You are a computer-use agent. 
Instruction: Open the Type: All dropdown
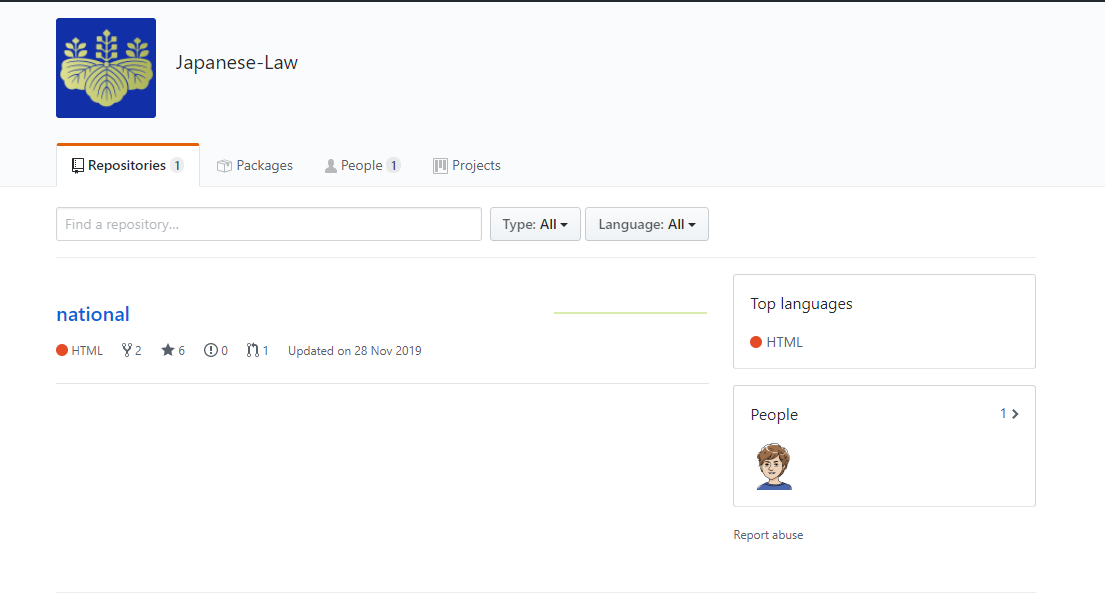535,225
